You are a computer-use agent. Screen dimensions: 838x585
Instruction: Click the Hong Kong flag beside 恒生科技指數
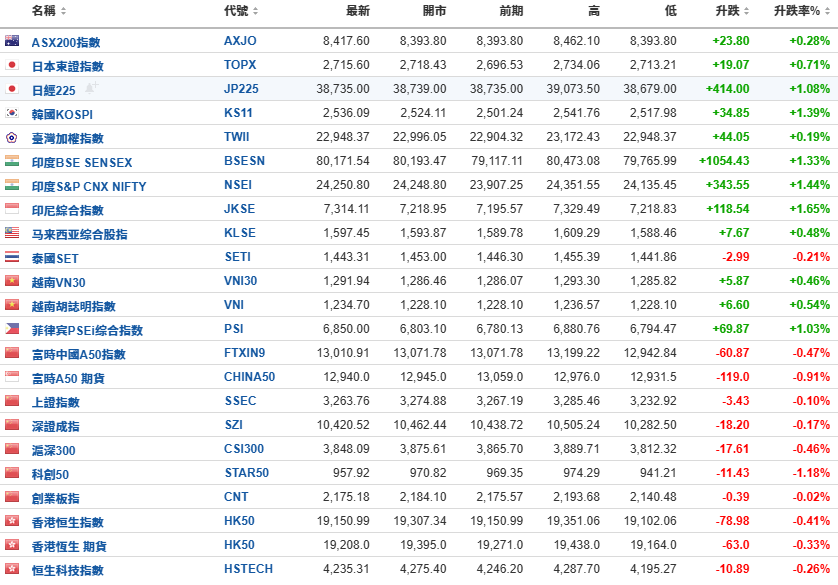pyautogui.click(x=12, y=568)
